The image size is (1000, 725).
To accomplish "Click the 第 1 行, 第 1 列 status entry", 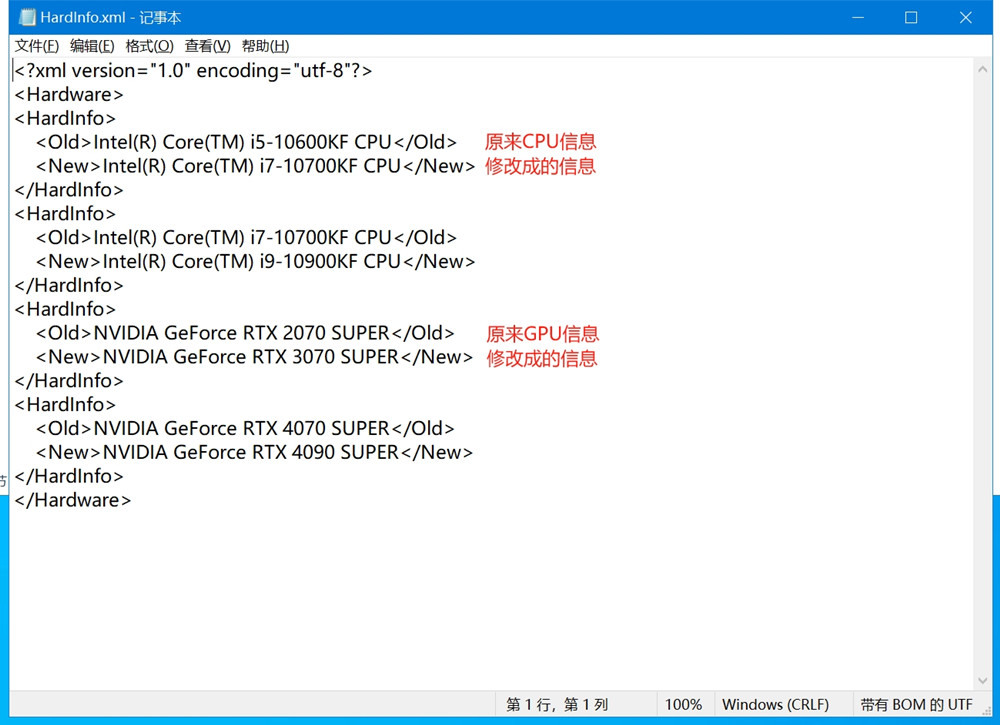I will (x=557, y=705).
